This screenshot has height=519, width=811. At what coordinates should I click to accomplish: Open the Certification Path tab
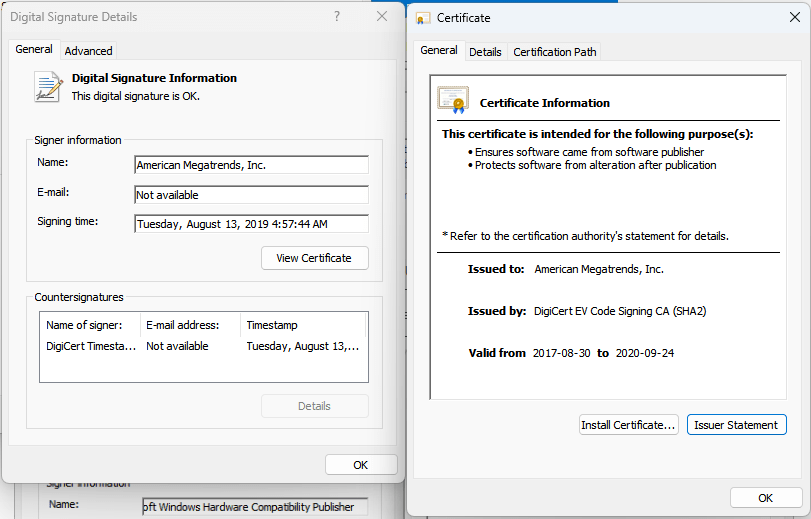coord(555,52)
